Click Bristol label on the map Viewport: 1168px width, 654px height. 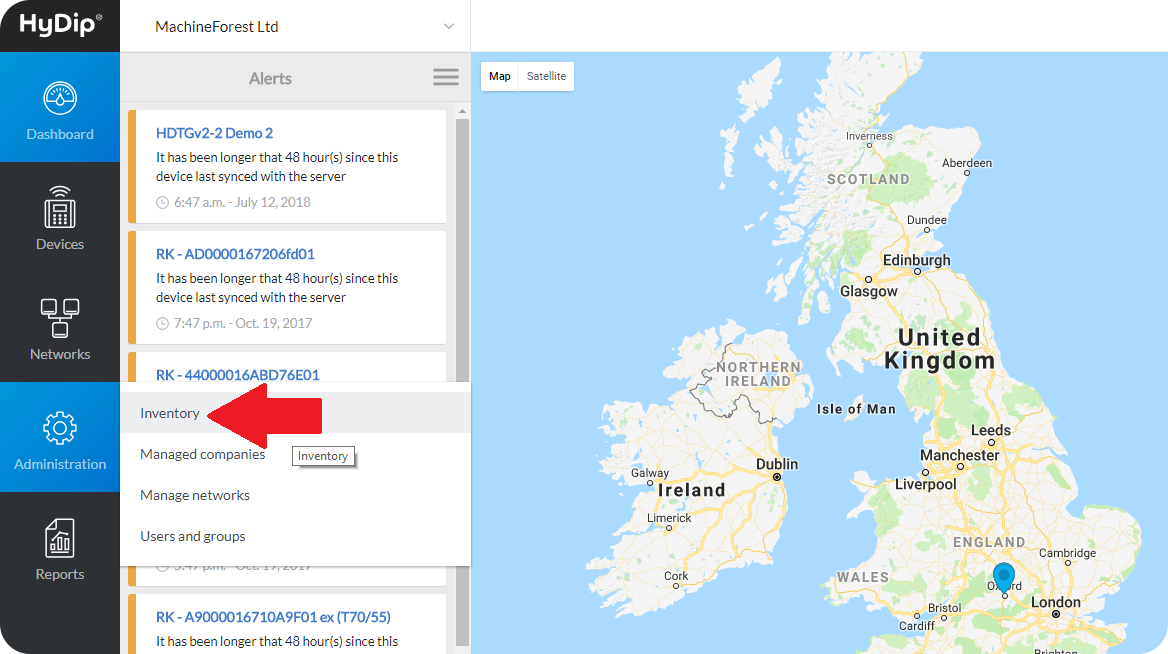[945, 608]
